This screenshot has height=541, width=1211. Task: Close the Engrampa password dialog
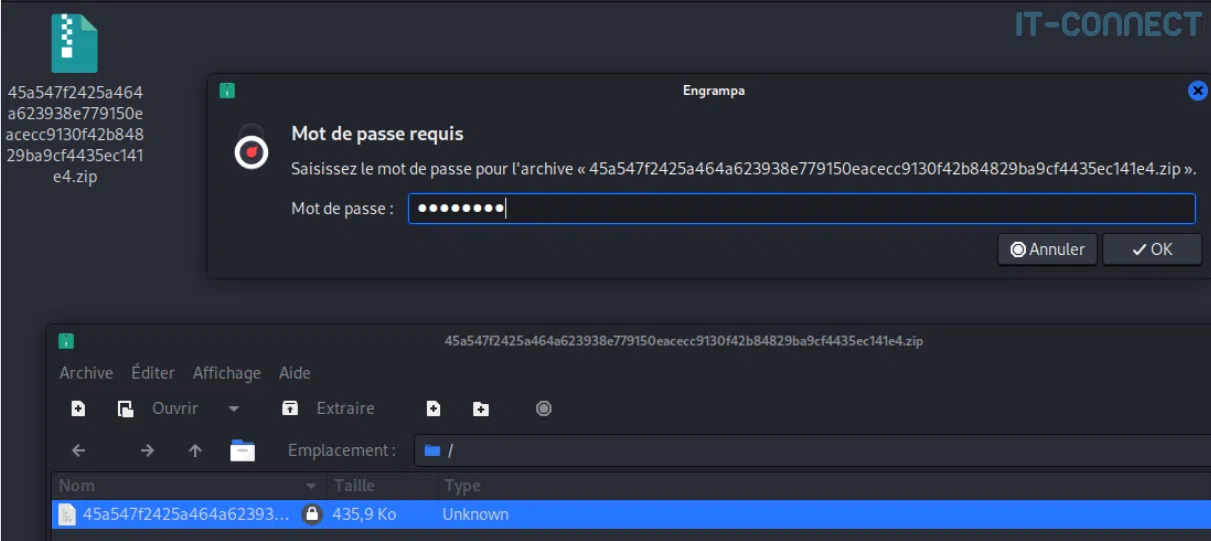click(1197, 91)
